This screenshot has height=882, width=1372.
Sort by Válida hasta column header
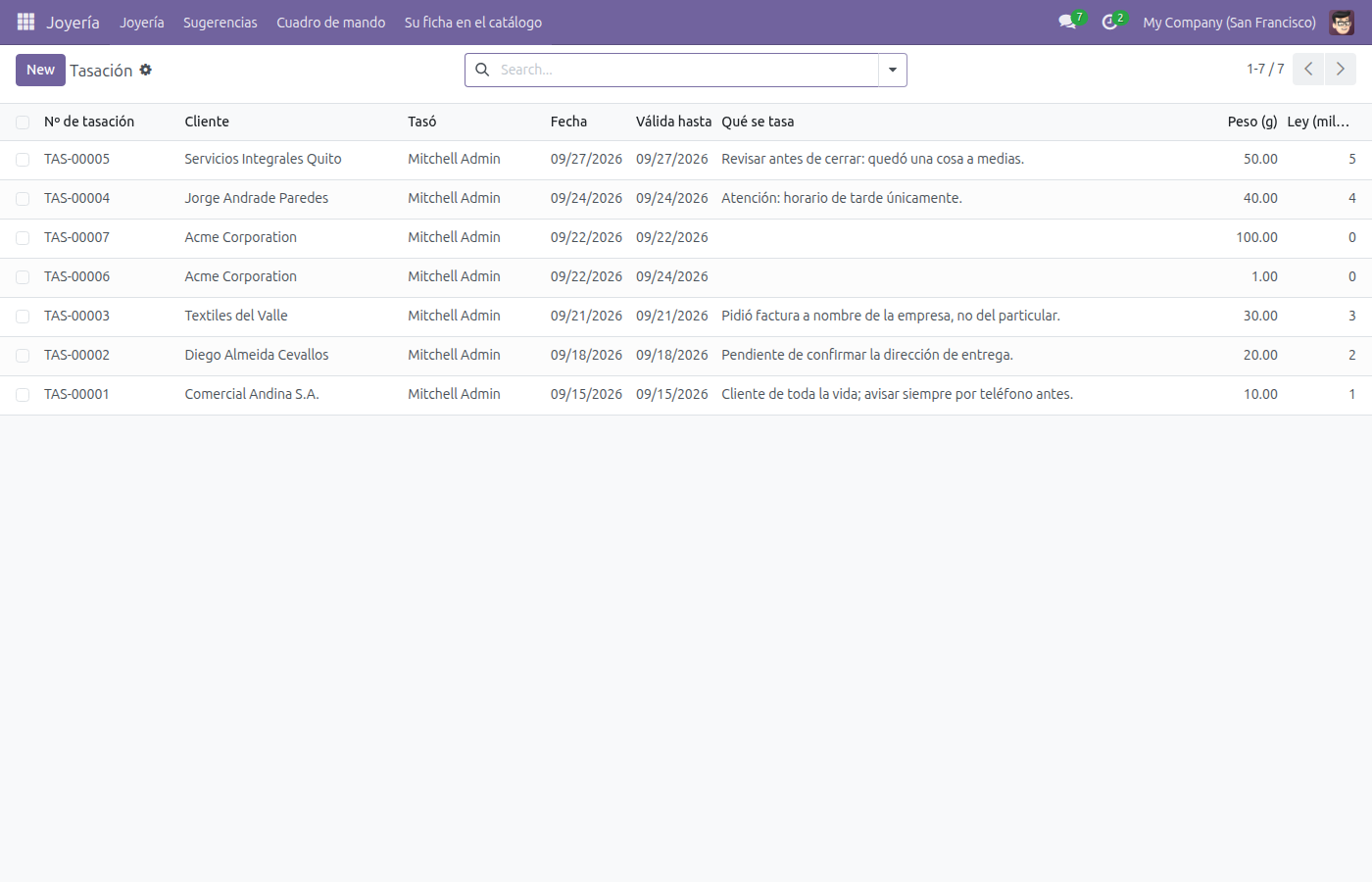[673, 122]
